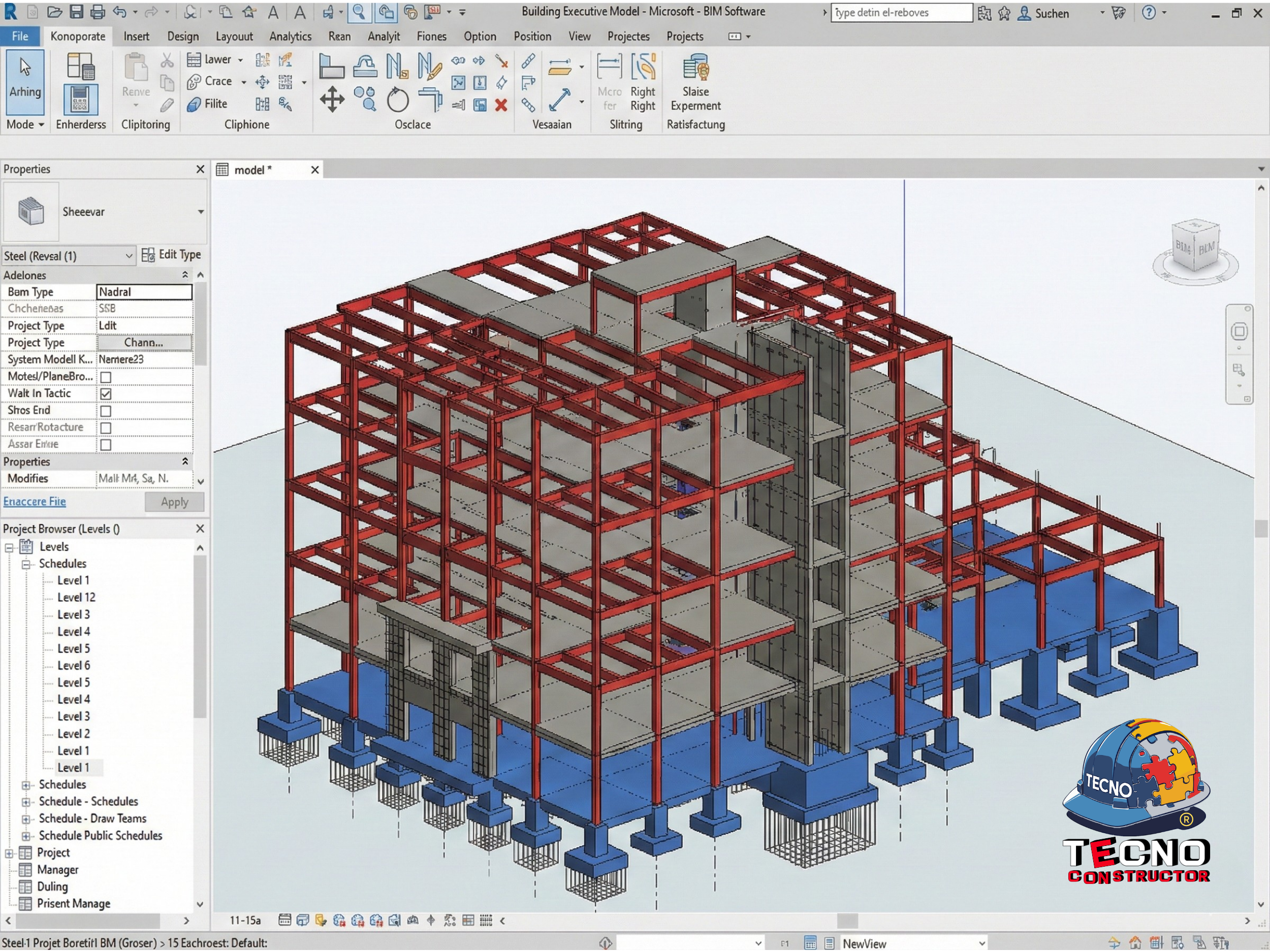Click the Print icon in quick access
This screenshot has width=1270, height=952.
[98, 12]
